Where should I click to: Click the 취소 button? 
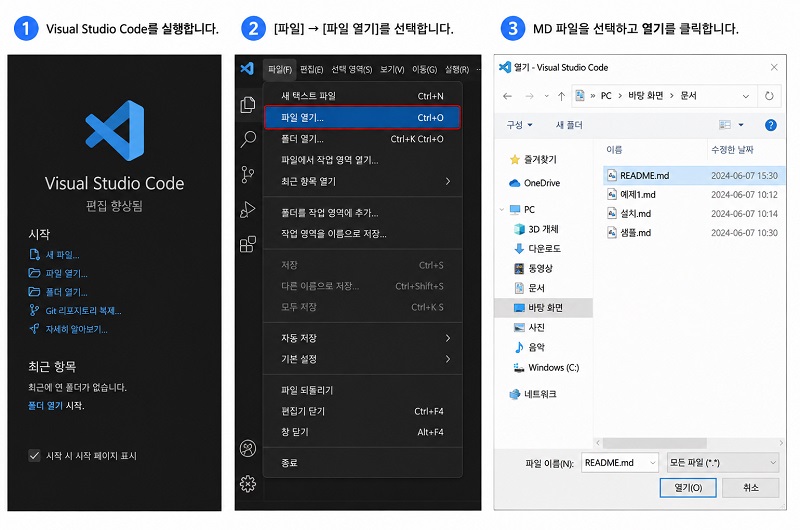tap(751, 488)
